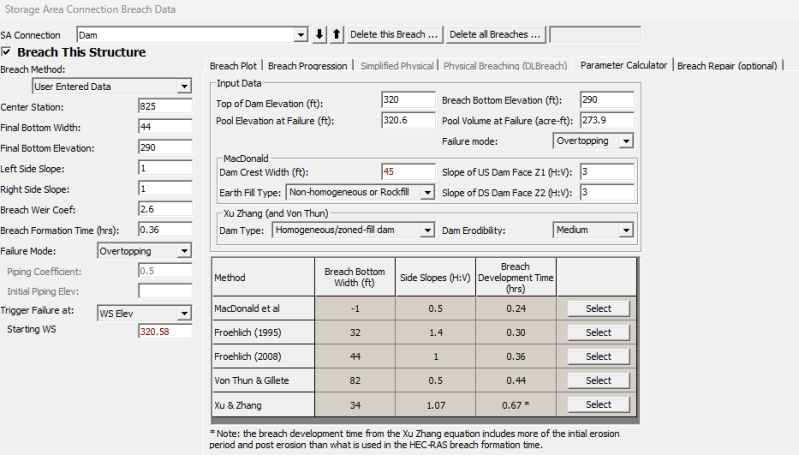The image size is (799, 455).
Task: Switch to Breach Repair (optional) tab
Action: [x=728, y=66]
